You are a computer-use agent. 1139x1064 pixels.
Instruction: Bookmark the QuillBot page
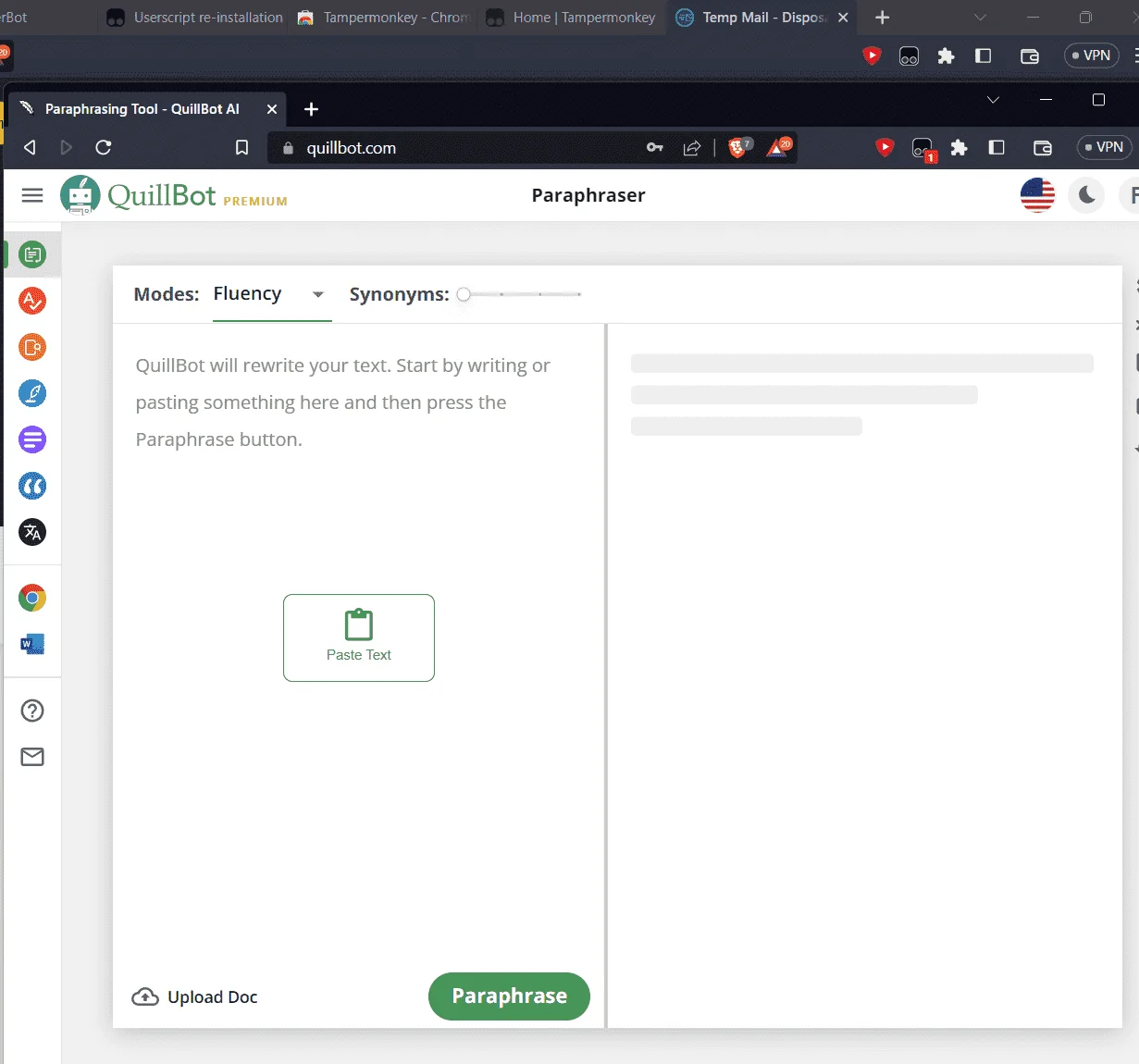tap(241, 148)
